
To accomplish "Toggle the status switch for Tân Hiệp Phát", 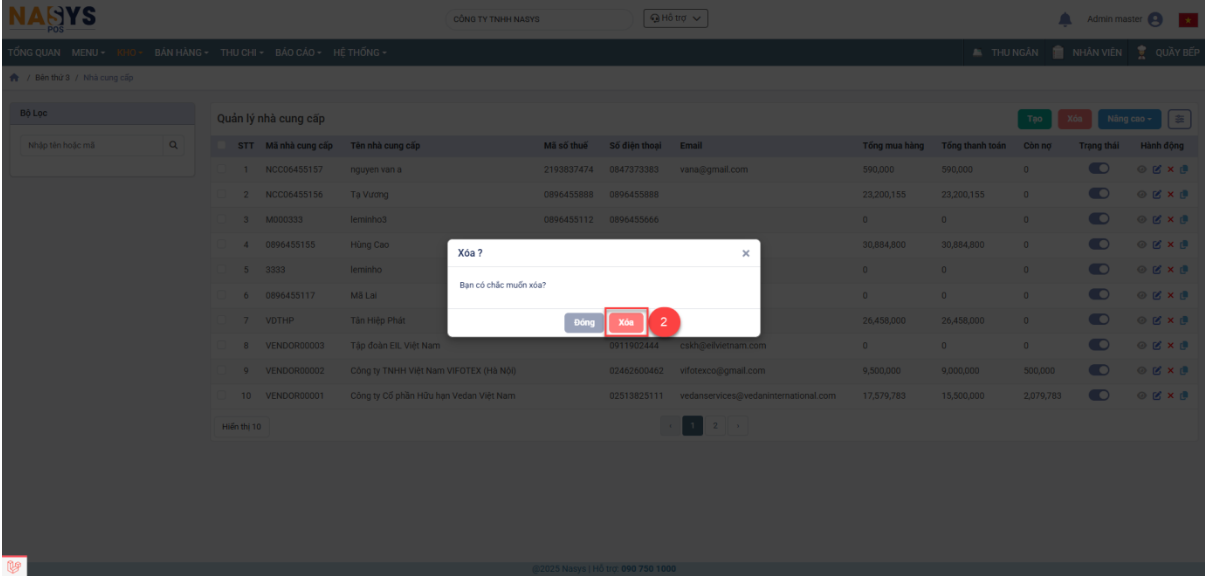I will (1099, 320).
